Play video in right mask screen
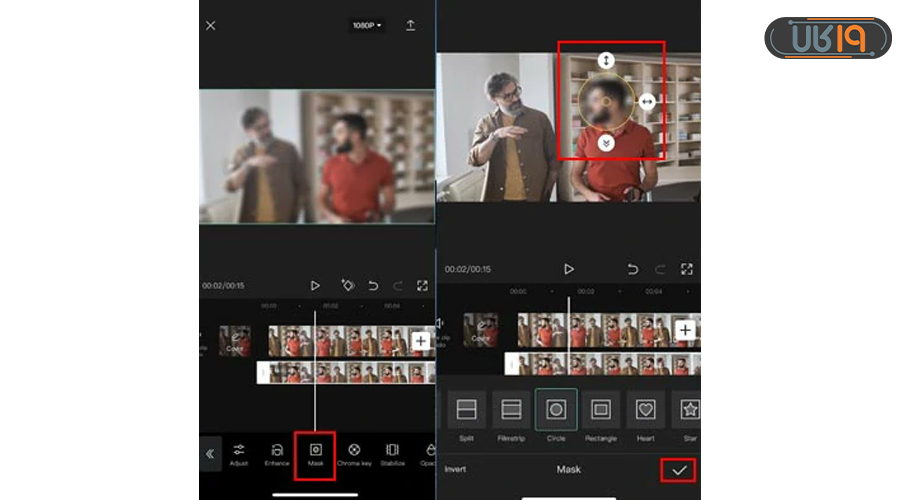The height and width of the screenshot is (500, 900). click(569, 269)
